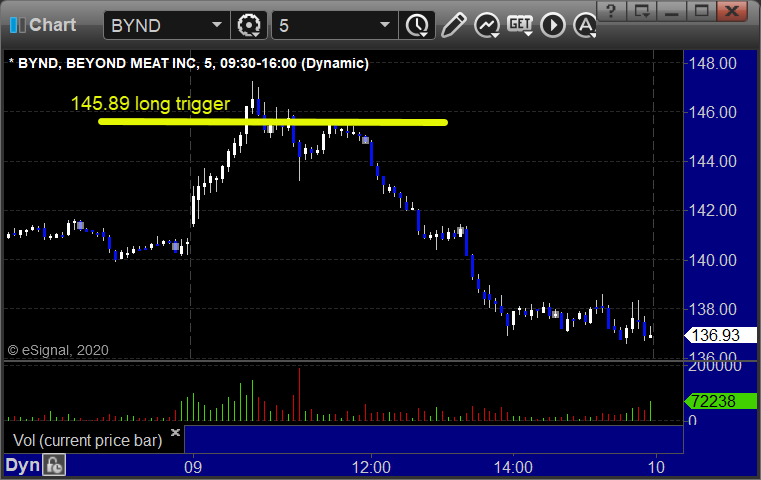The image size is (761, 480).
Task: Toggle the lock icon next to Dyn
Action: click(x=54, y=465)
